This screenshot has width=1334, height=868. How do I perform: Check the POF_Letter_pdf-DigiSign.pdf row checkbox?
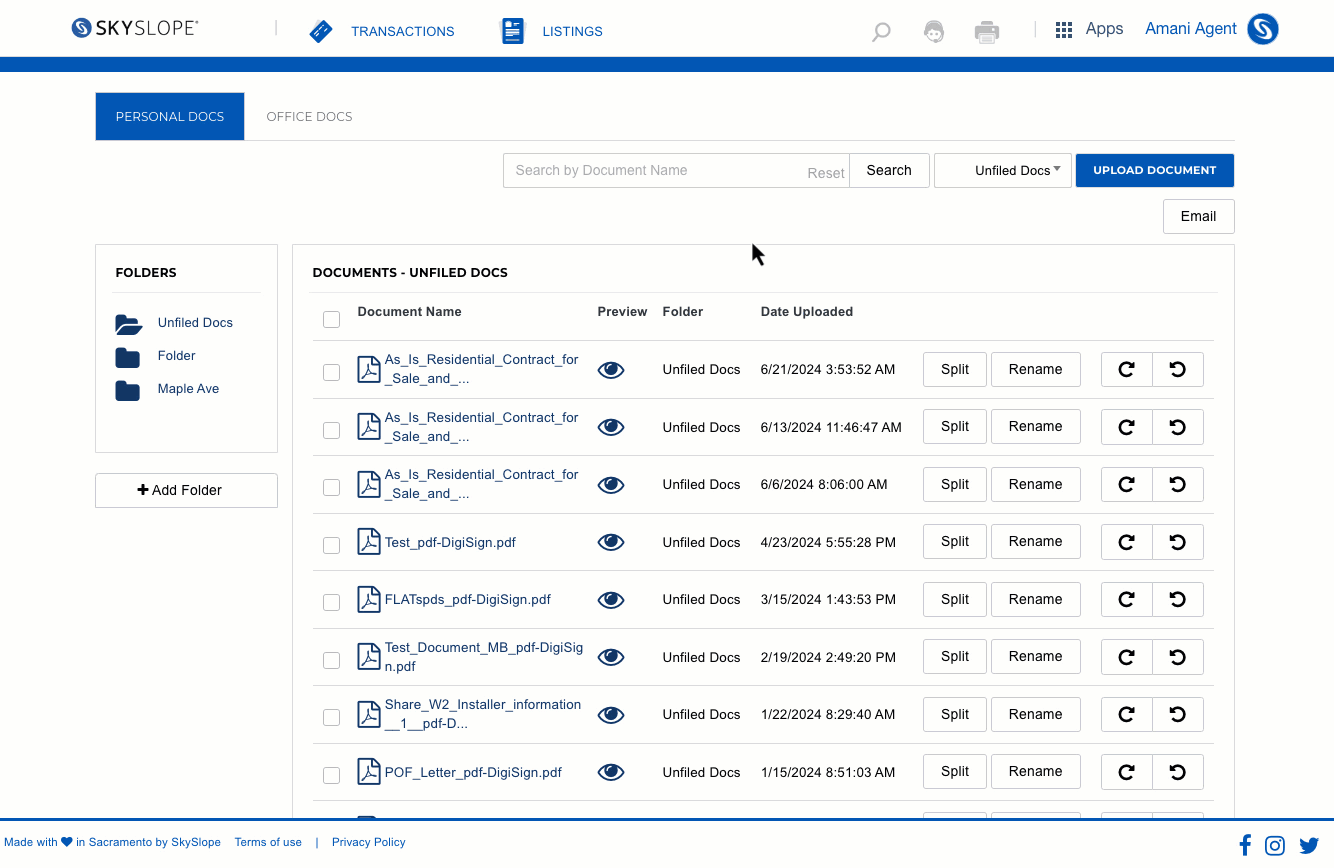point(331,775)
